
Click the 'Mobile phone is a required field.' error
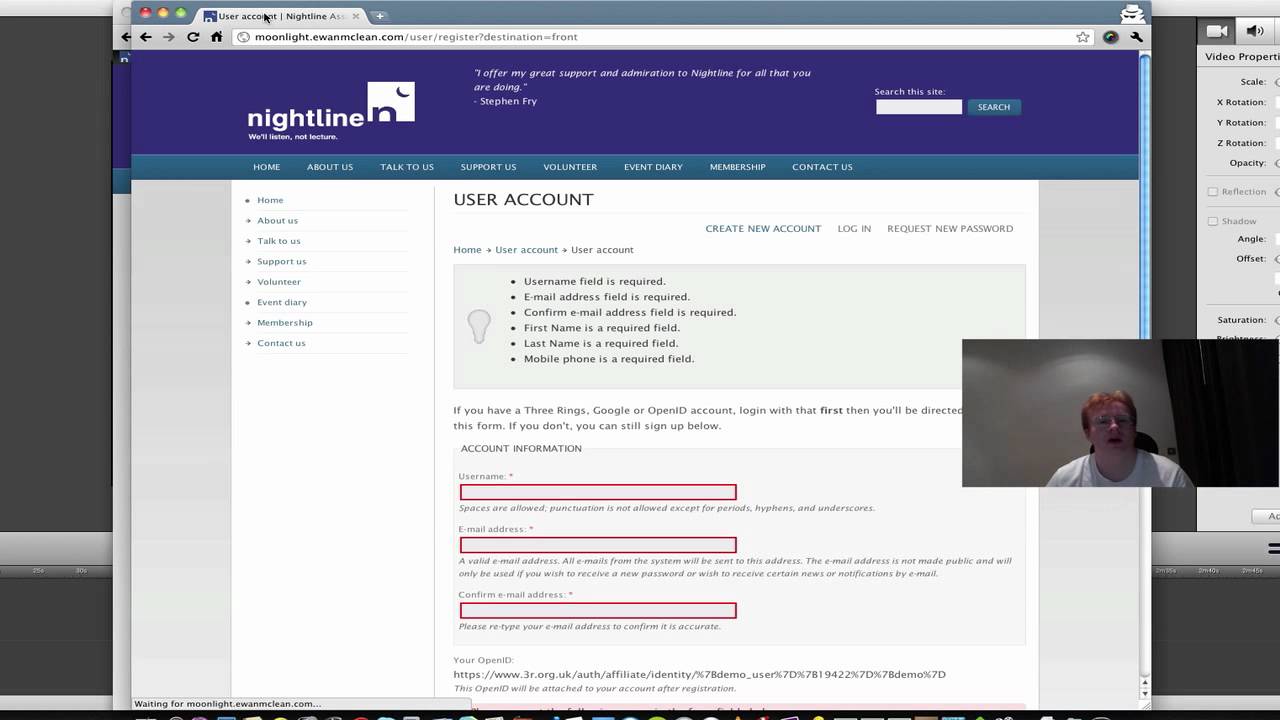(609, 359)
